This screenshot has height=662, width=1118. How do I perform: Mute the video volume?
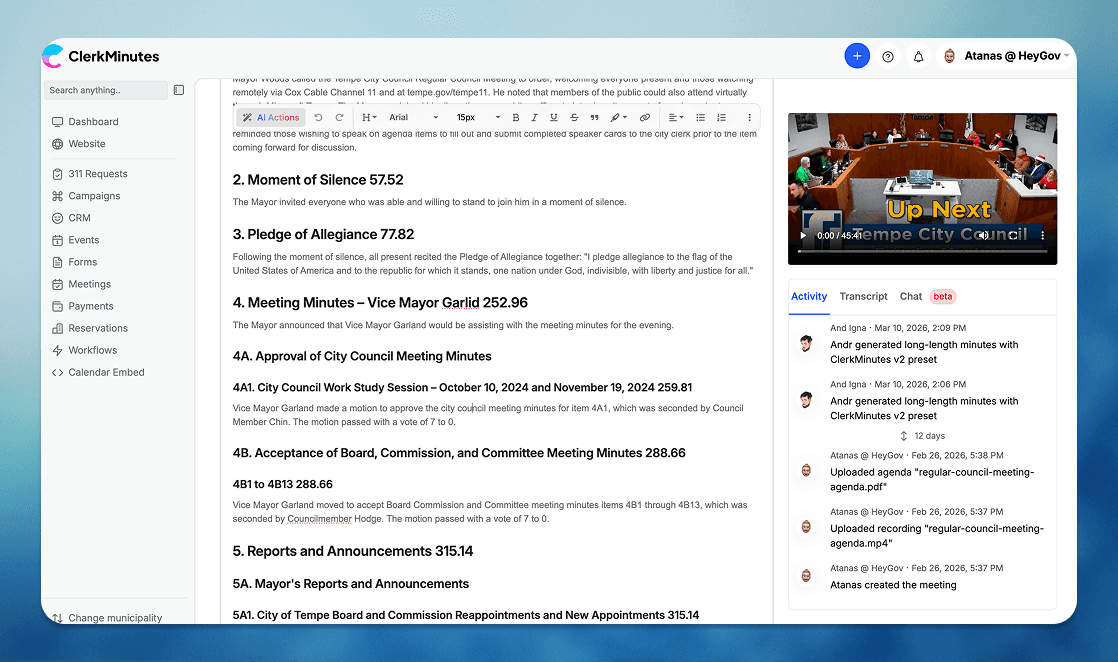click(984, 235)
